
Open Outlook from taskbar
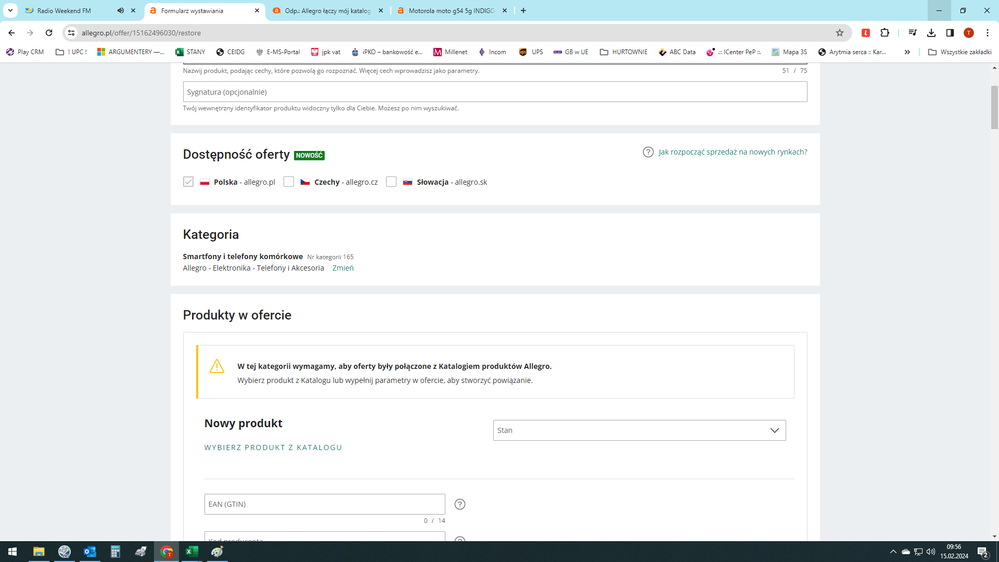90,551
